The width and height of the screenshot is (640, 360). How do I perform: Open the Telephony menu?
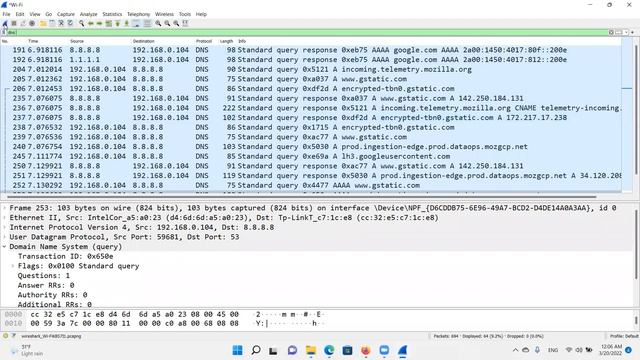[x=138, y=14]
